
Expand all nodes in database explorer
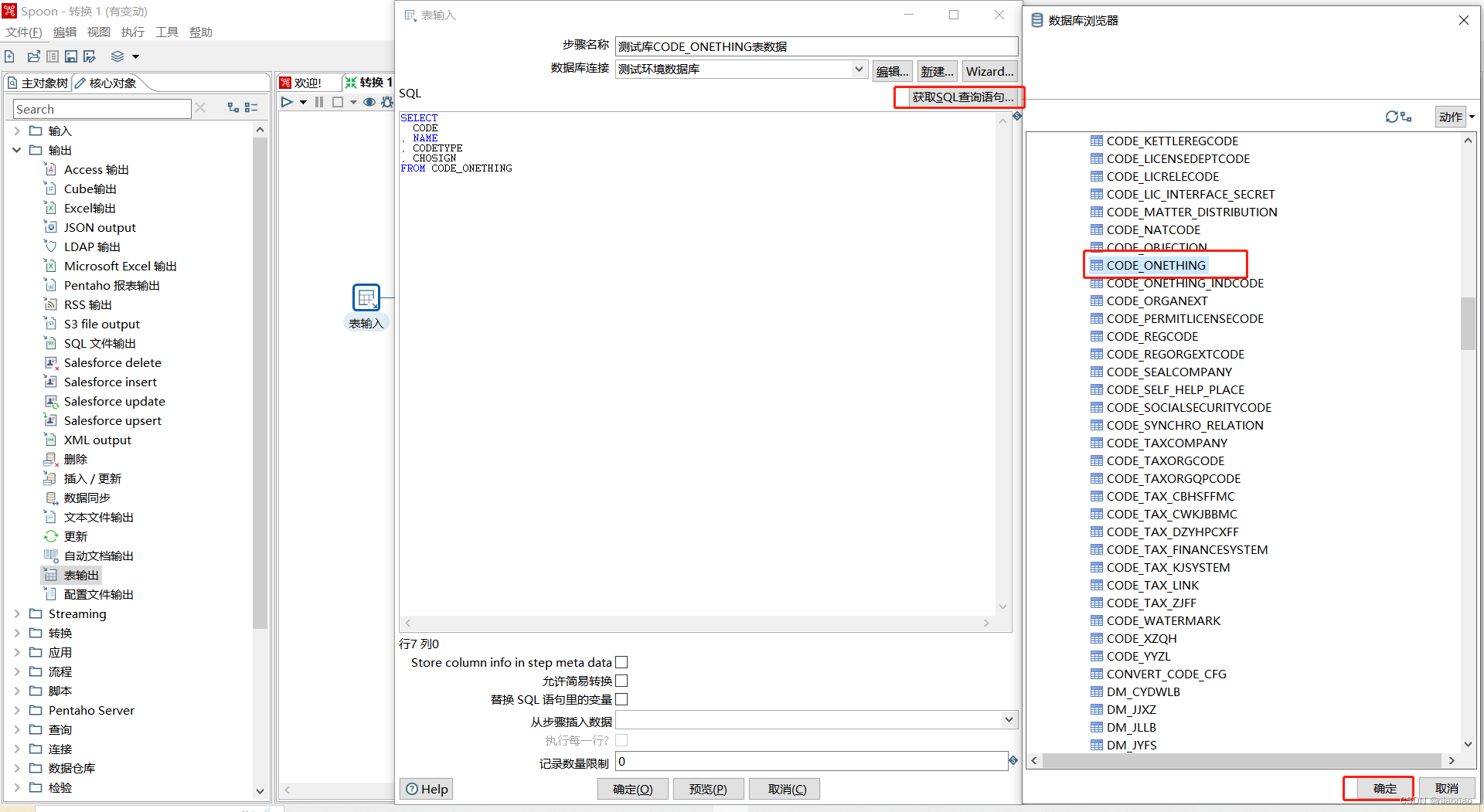coord(1406,117)
